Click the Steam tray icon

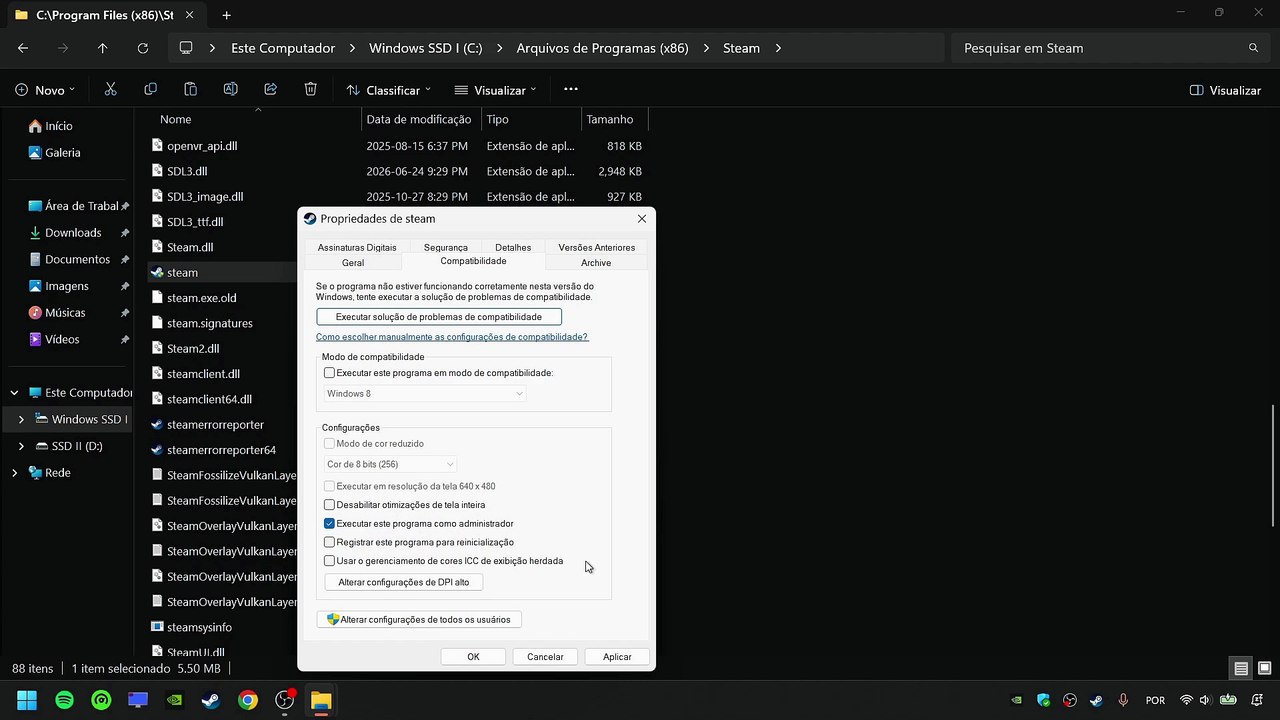click(x=1097, y=700)
